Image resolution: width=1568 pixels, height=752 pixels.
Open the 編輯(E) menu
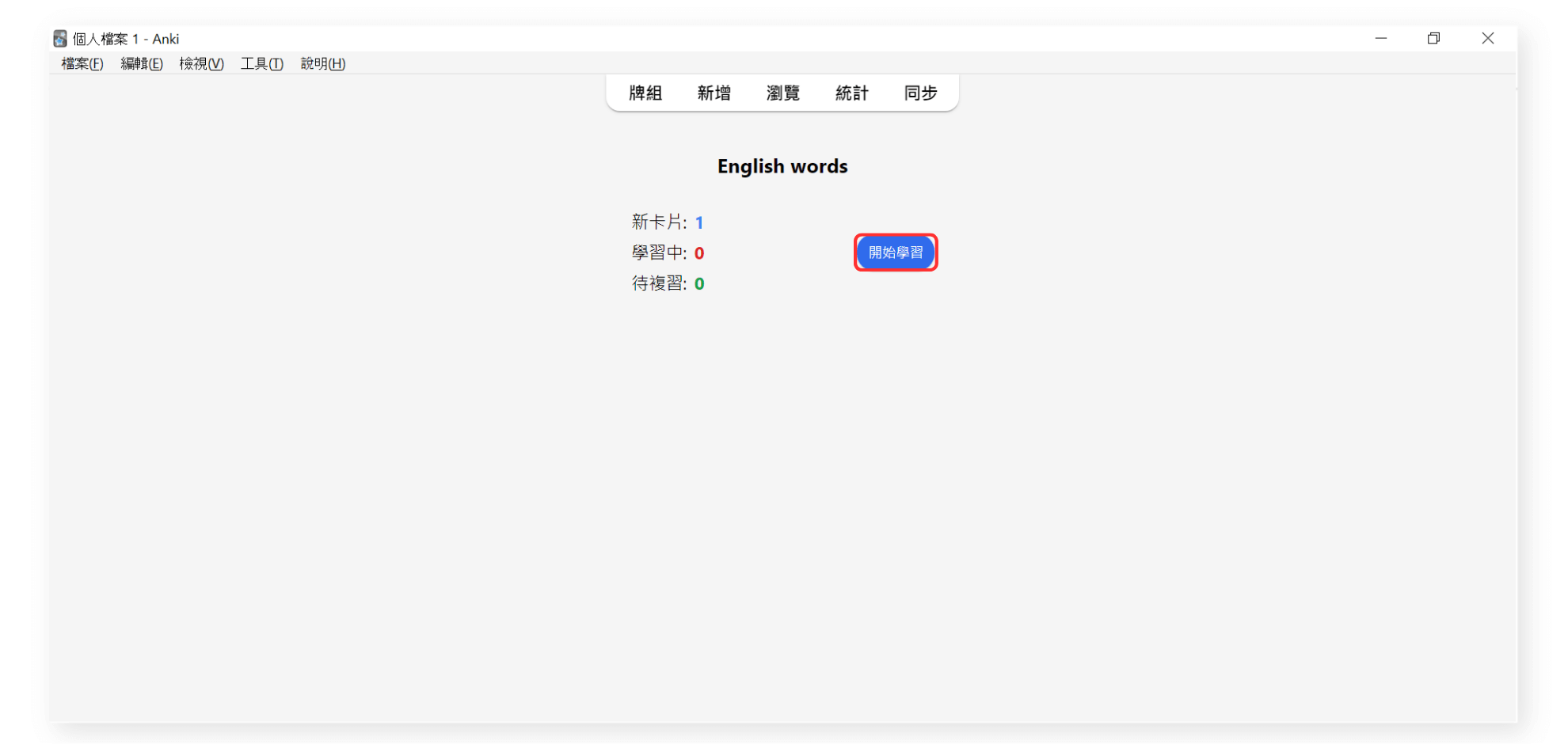tap(142, 63)
